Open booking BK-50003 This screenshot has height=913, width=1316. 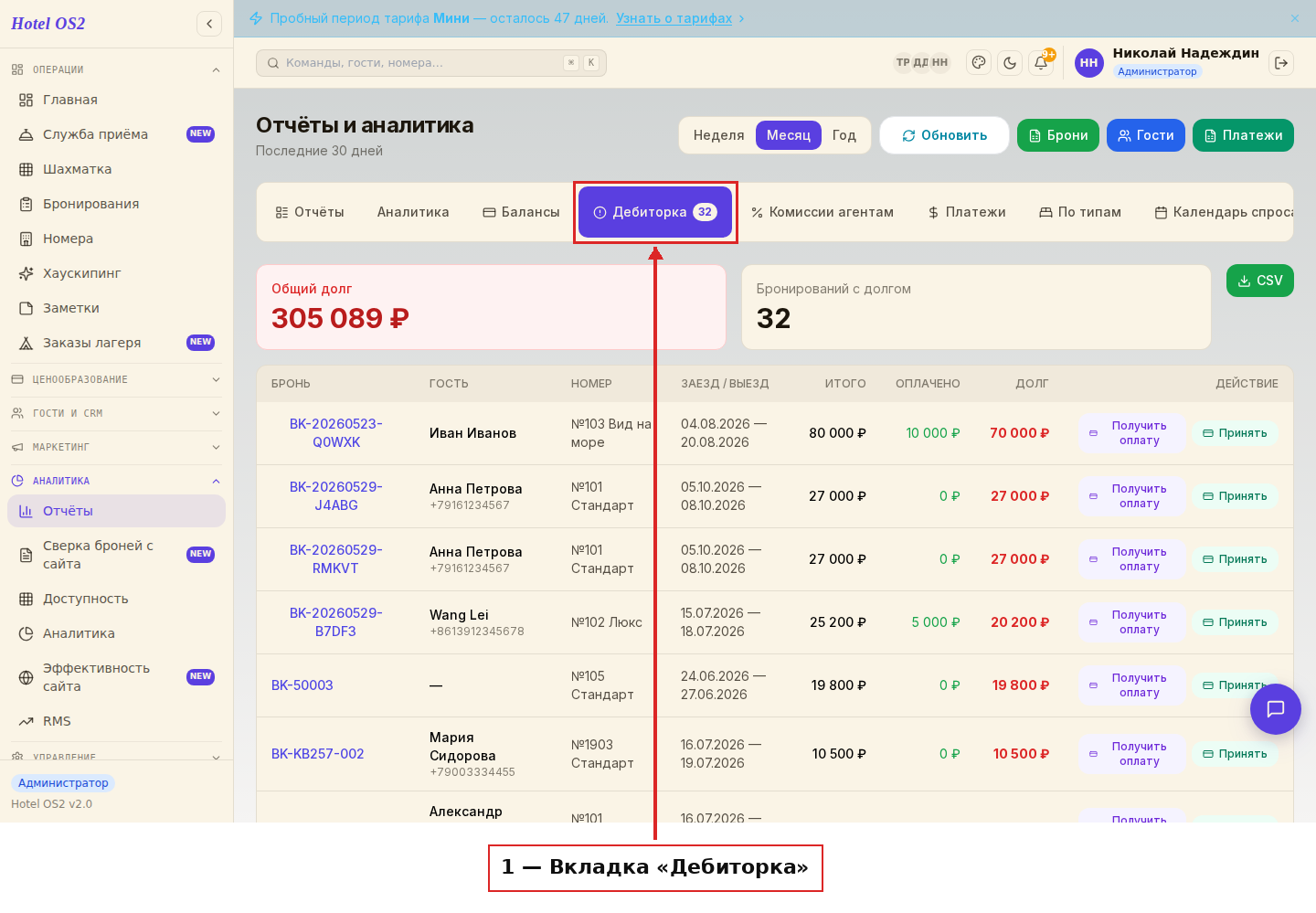click(x=302, y=685)
